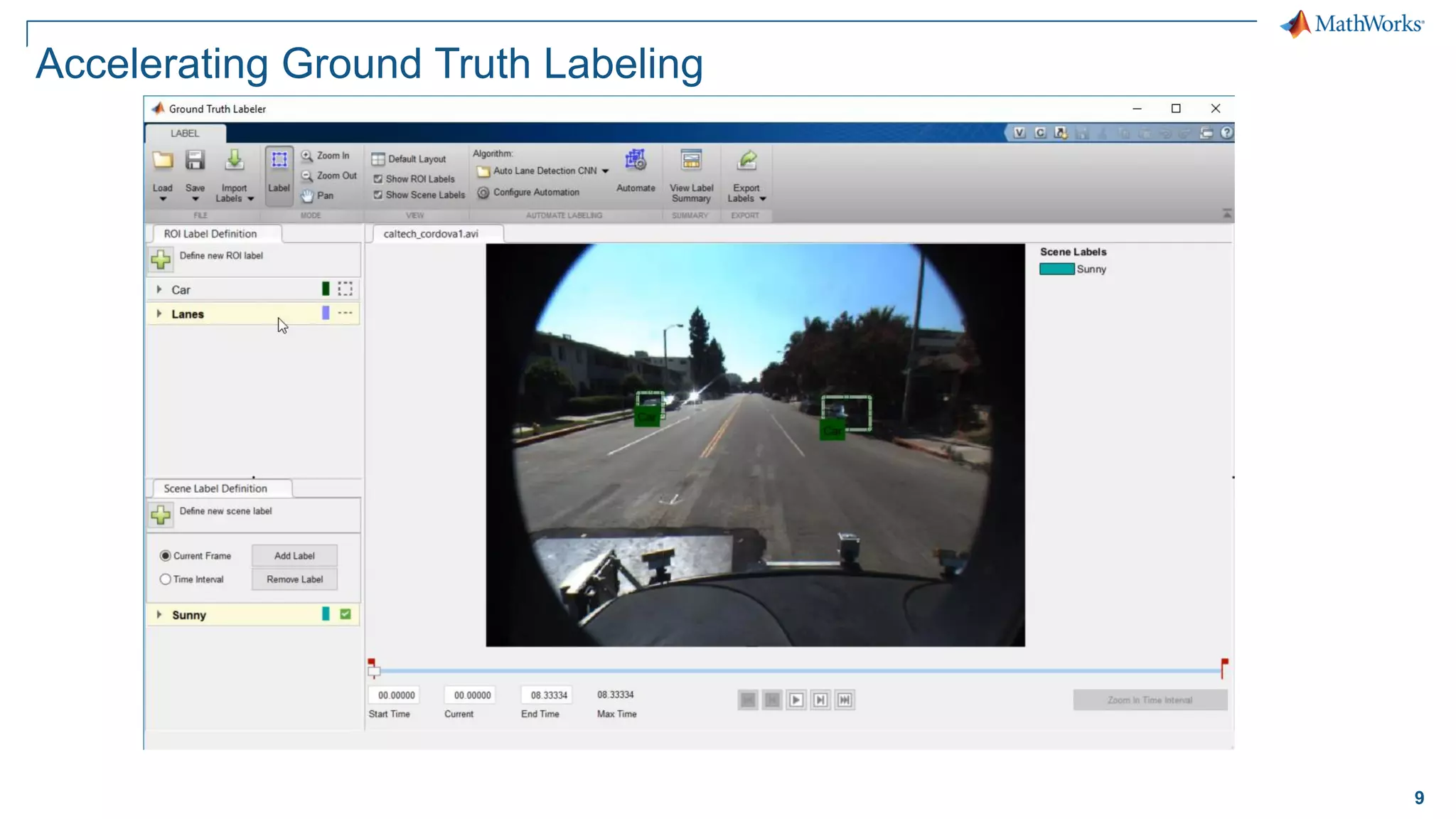Click Define new scene label plus icon
The height and width of the screenshot is (819, 1456).
tap(161, 515)
